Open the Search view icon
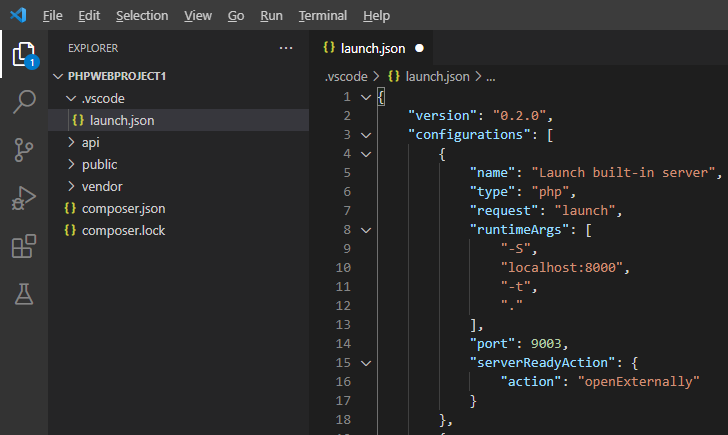 coord(24,102)
